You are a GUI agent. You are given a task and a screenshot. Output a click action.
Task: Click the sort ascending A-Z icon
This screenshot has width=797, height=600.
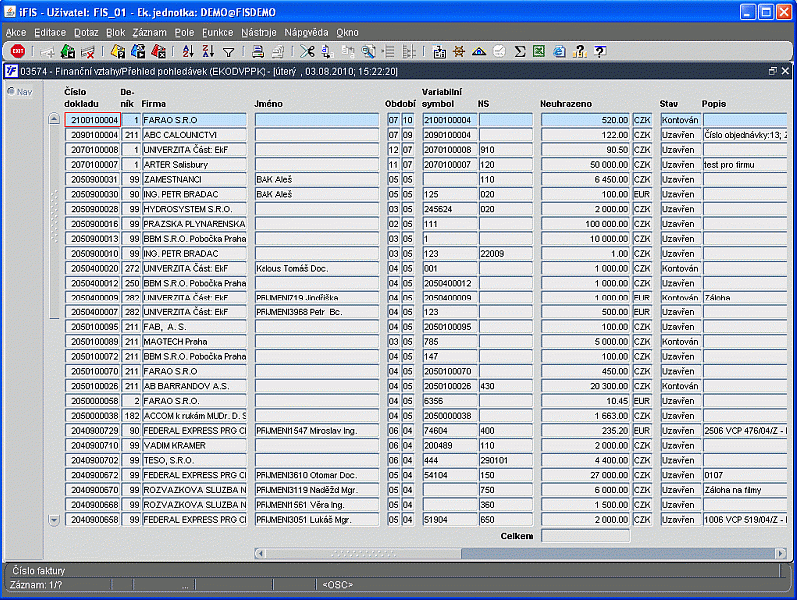tap(187, 51)
